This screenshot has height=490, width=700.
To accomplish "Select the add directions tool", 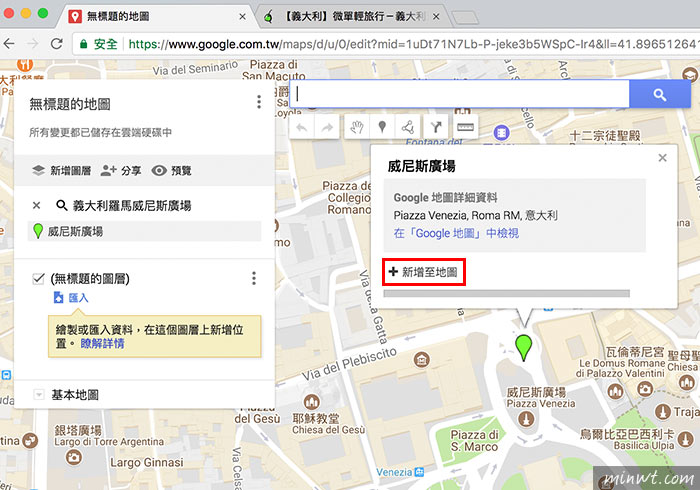I will [436, 128].
